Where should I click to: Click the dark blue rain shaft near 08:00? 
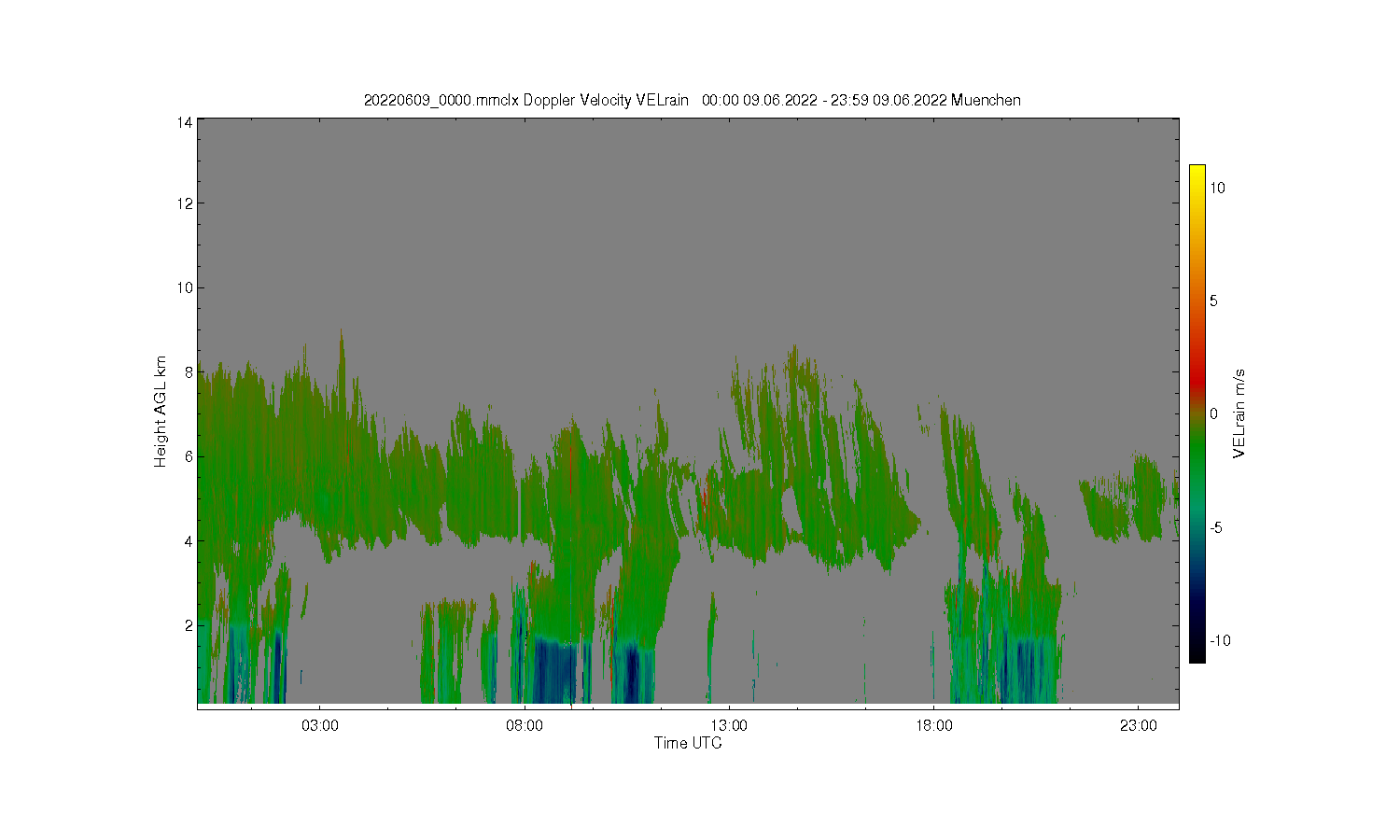pyautogui.click(x=555, y=672)
